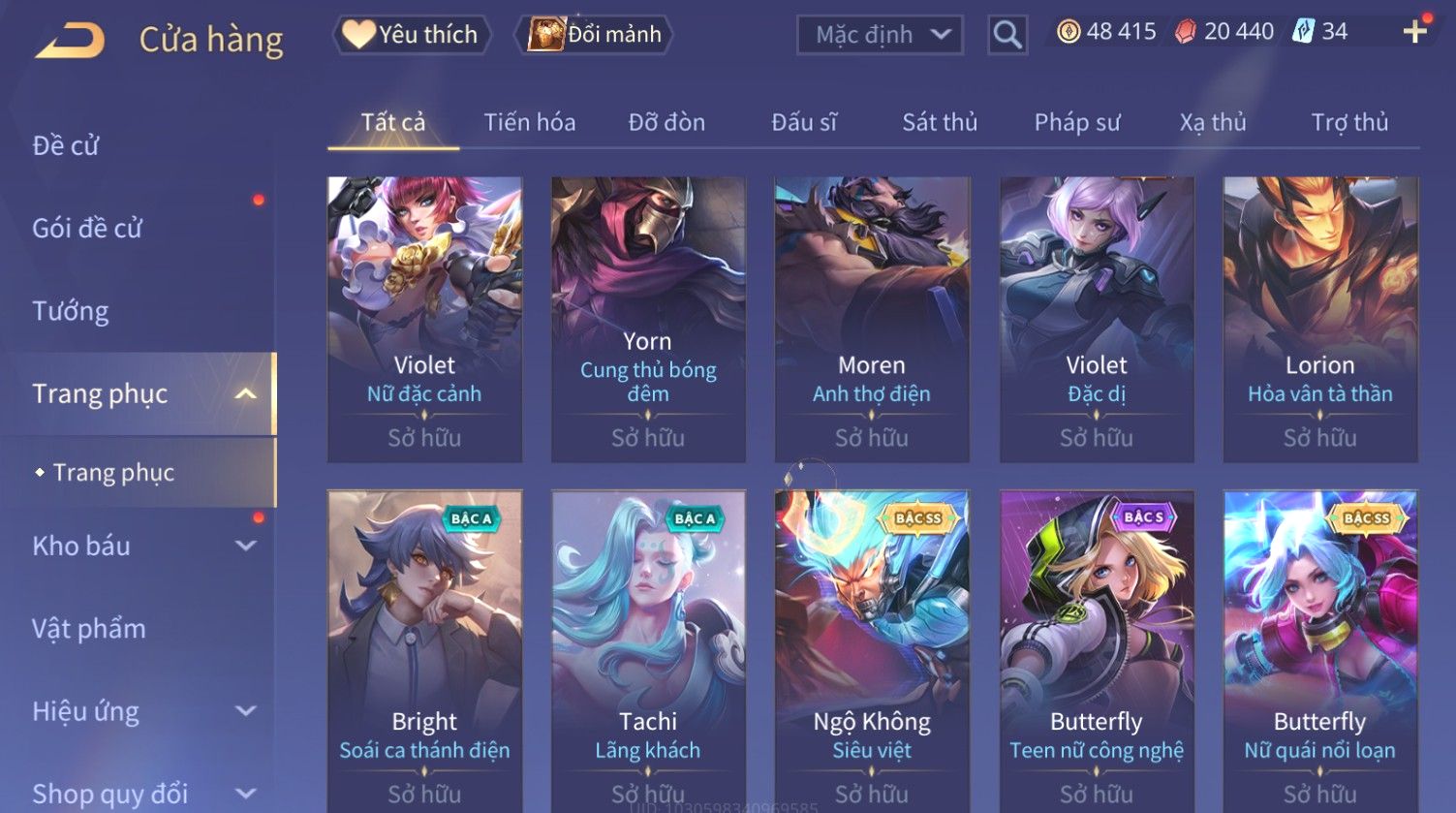Expand the Hiệu ứng sidebar section
Image resolution: width=1456 pixels, height=813 pixels.
(x=246, y=711)
